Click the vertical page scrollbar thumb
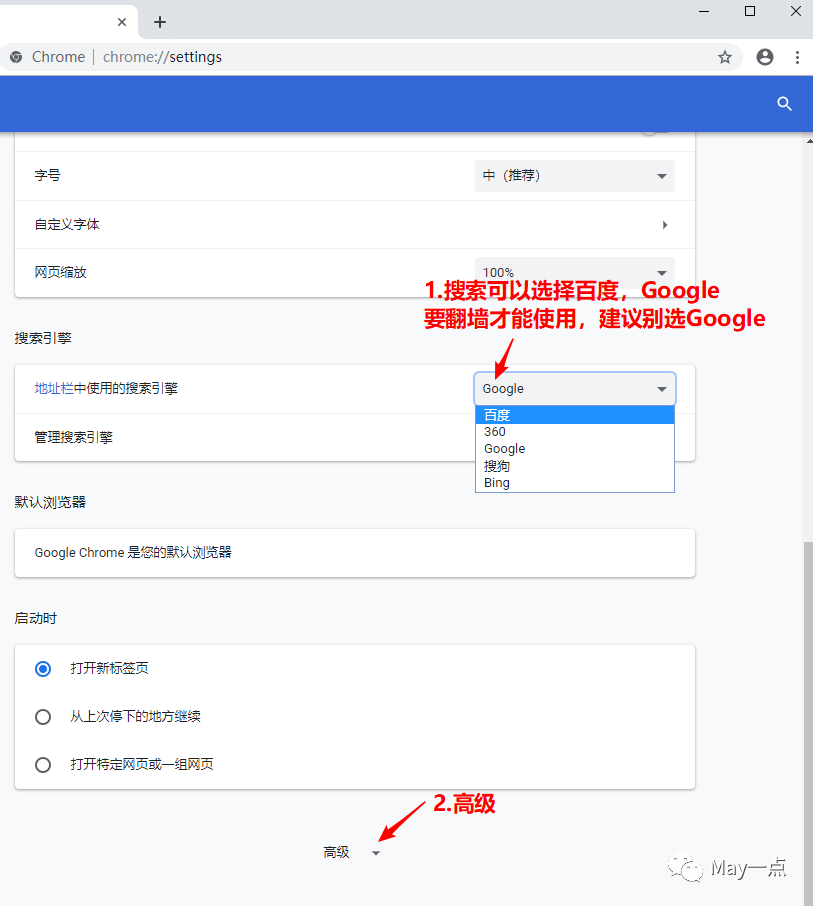 809,723
